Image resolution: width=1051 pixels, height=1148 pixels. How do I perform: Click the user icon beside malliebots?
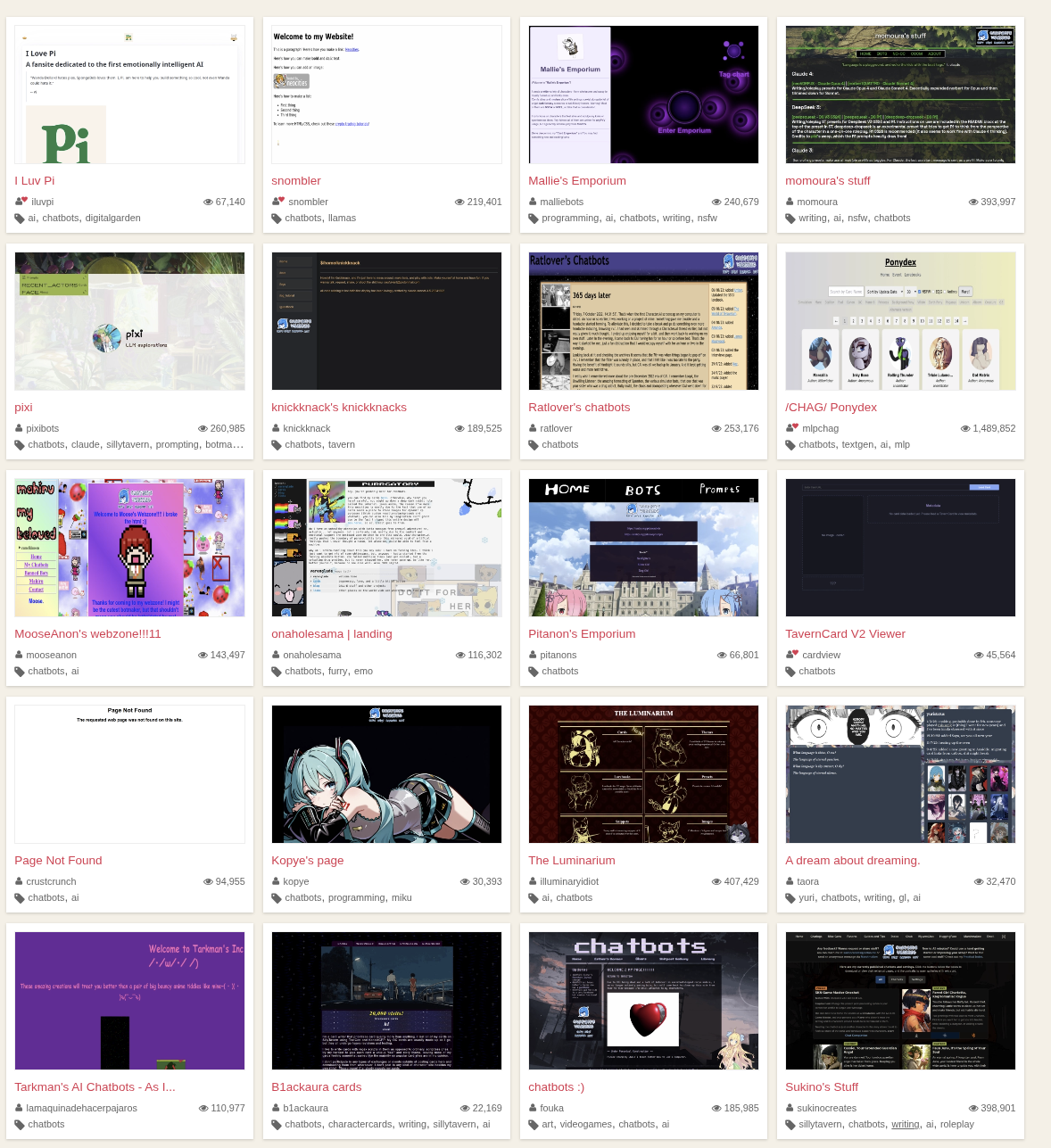pos(533,202)
